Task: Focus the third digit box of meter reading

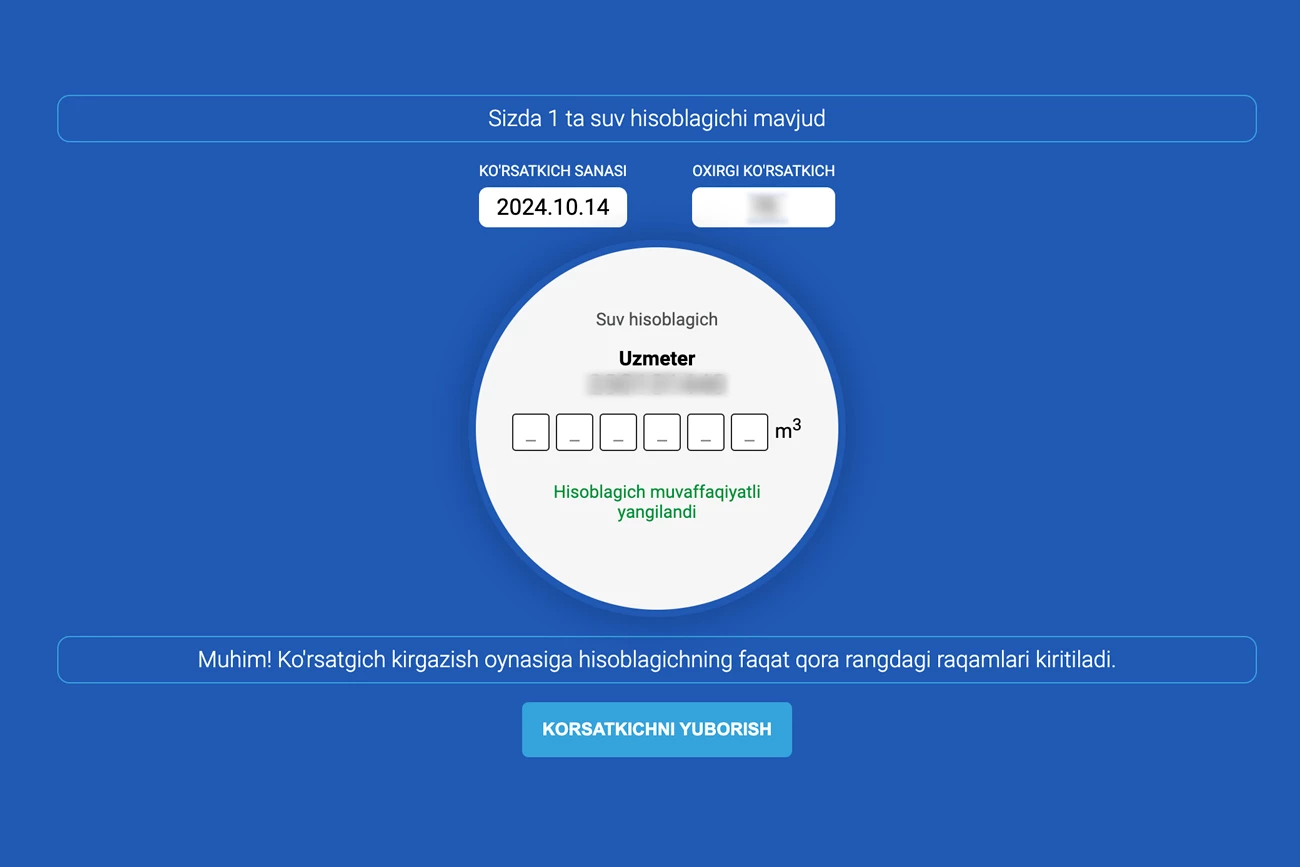Action: [618, 432]
